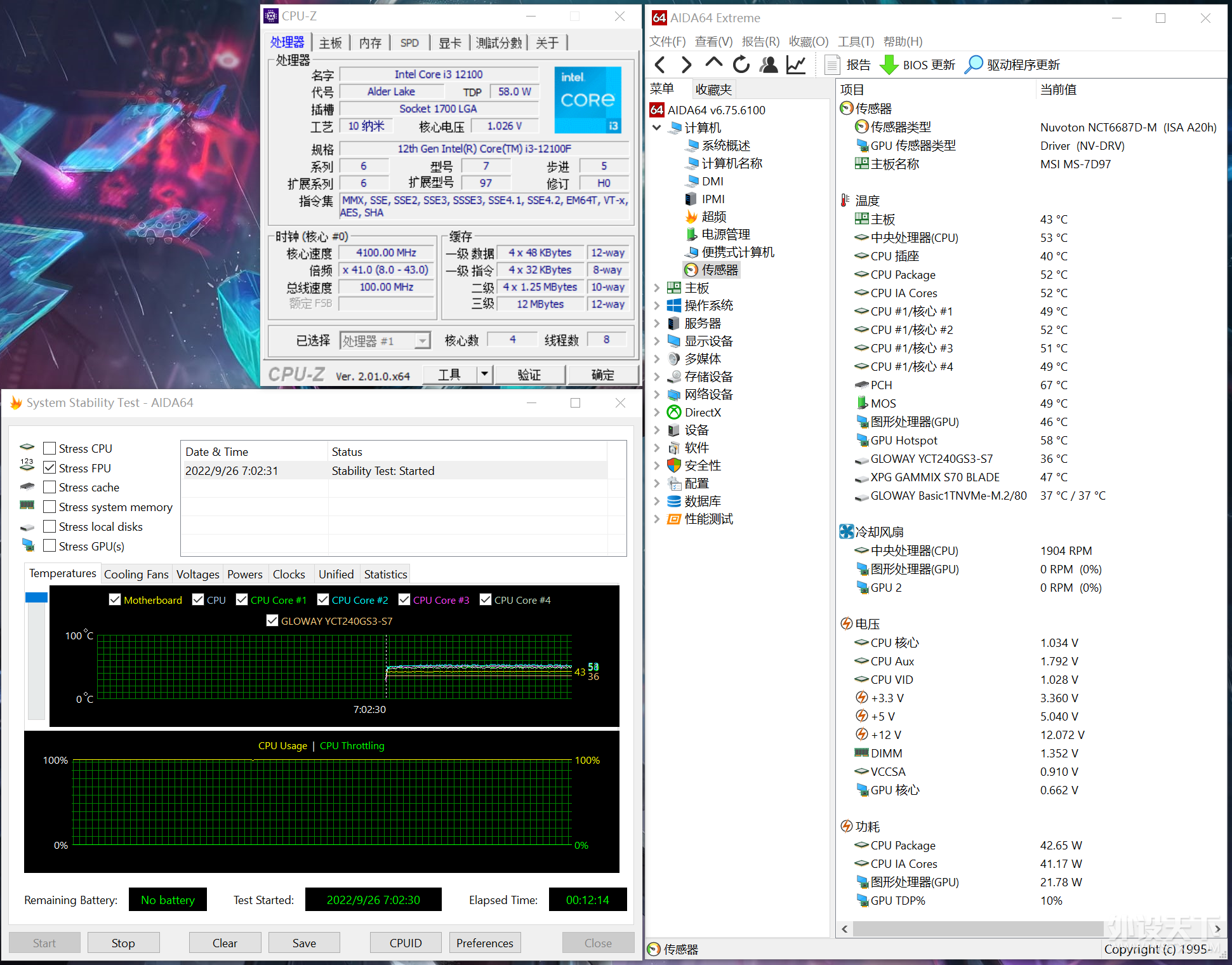Click the Save button in Stability Test
This screenshot has width=1232, height=965.
point(304,943)
